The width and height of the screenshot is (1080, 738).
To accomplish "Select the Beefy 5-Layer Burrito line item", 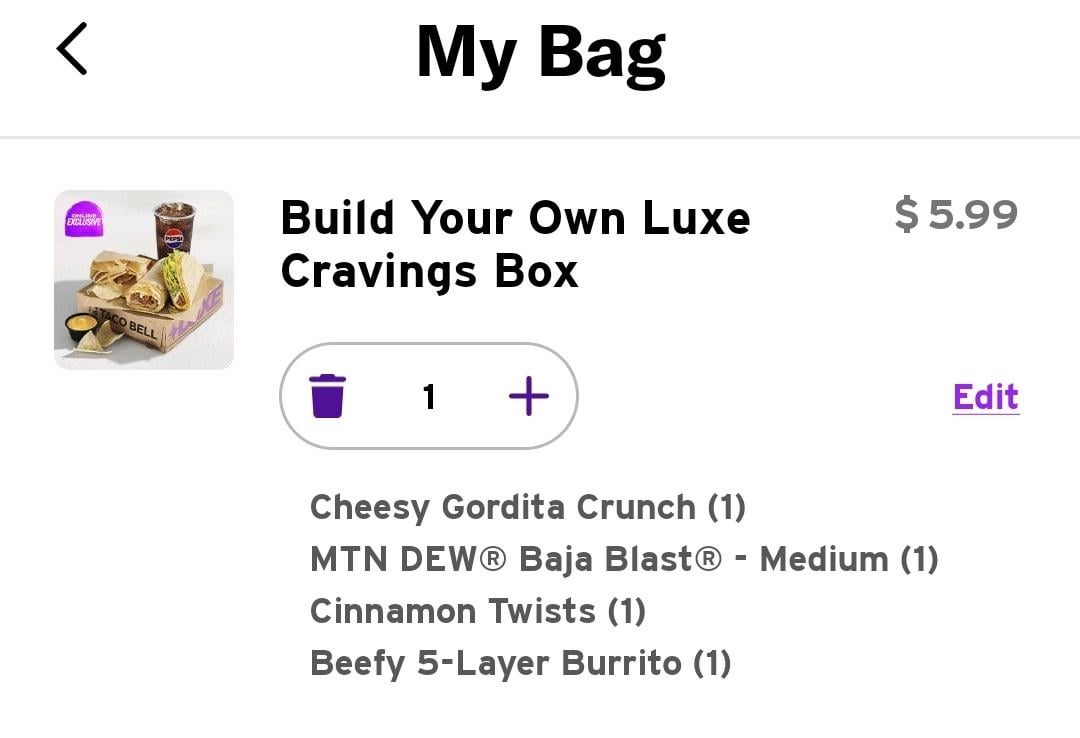I will click(520, 663).
